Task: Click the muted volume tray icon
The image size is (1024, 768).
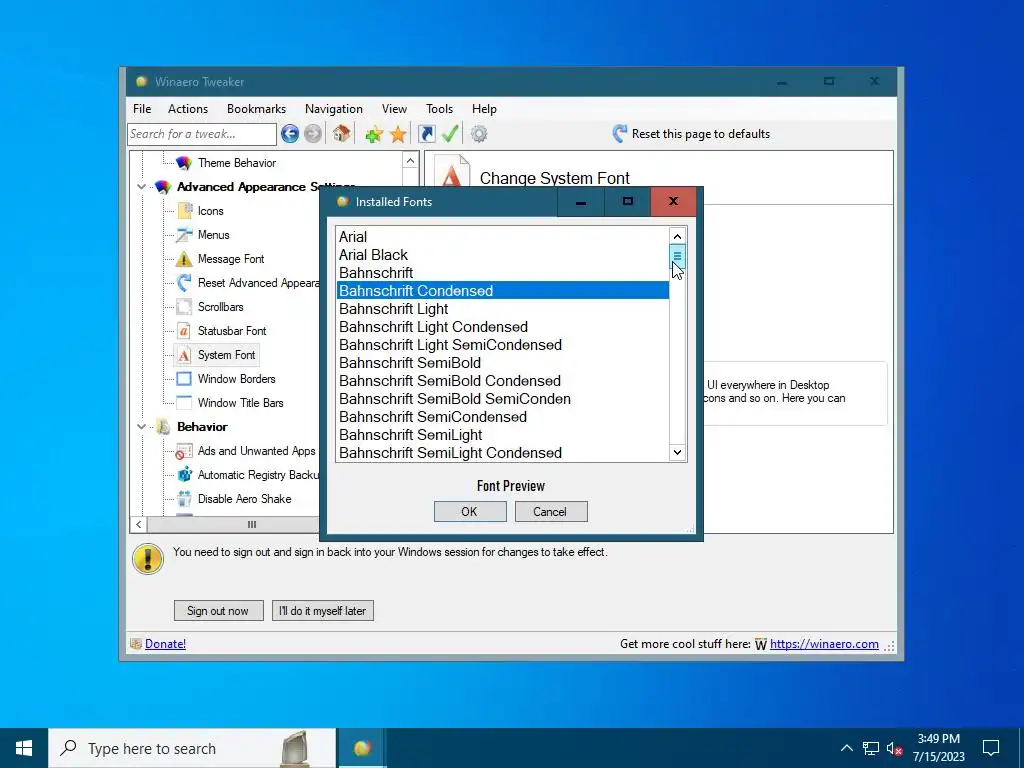Action: (x=895, y=748)
